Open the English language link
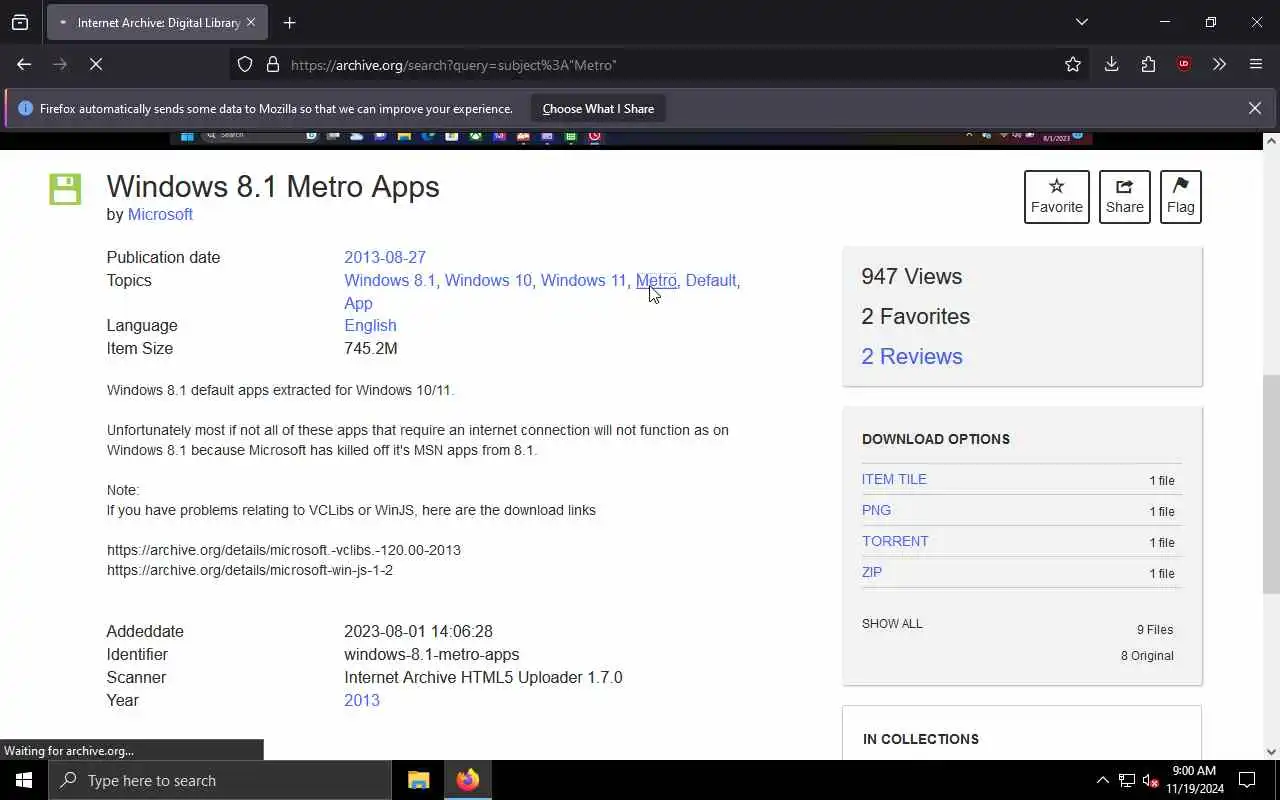This screenshot has width=1280, height=800. point(370,325)
